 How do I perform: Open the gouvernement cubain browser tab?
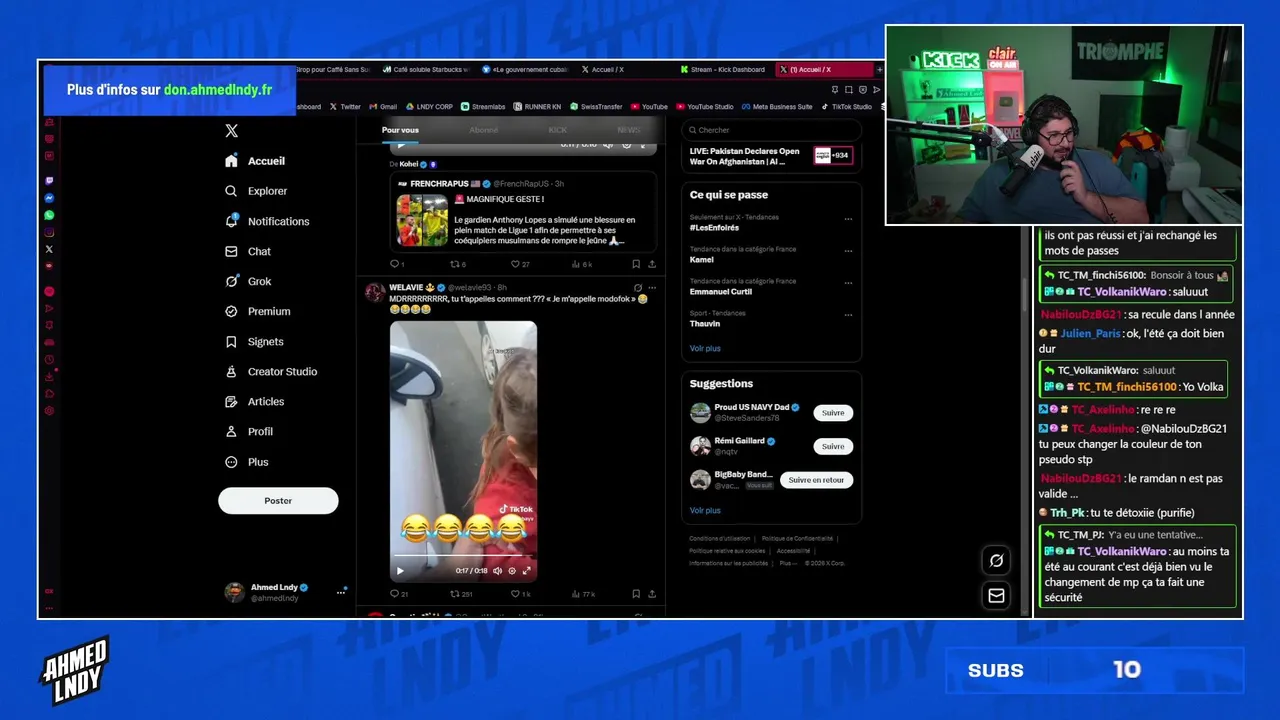524,70
